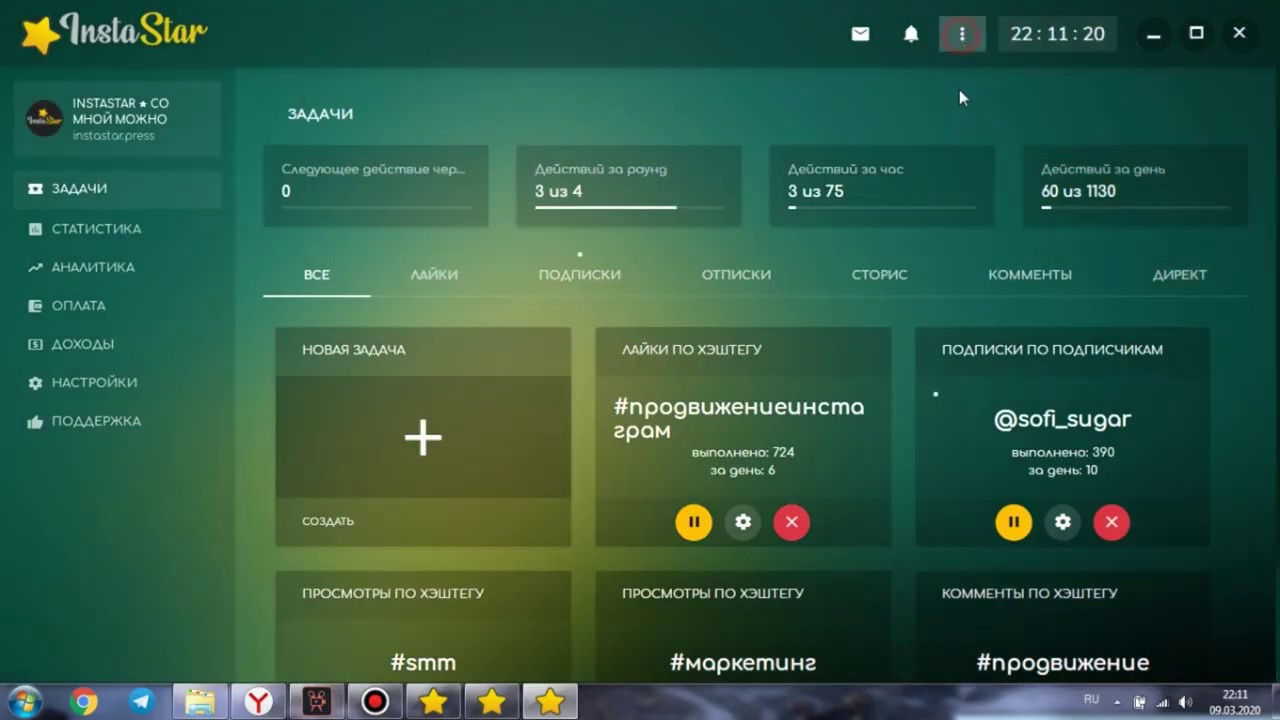Click the ПОДДЕРЖКА thumbs-up icon
1280x720 pixels.
(35, 421)
